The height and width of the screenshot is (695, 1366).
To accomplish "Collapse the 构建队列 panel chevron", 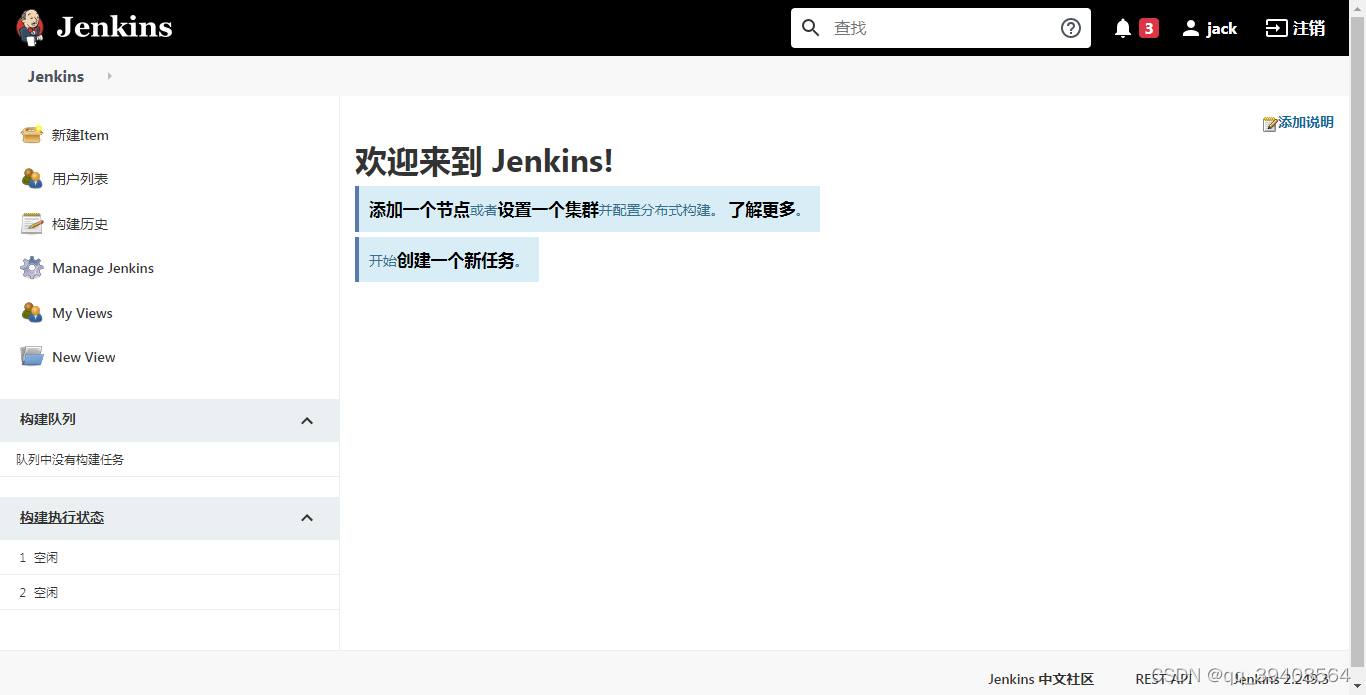I will pos(307,421).
